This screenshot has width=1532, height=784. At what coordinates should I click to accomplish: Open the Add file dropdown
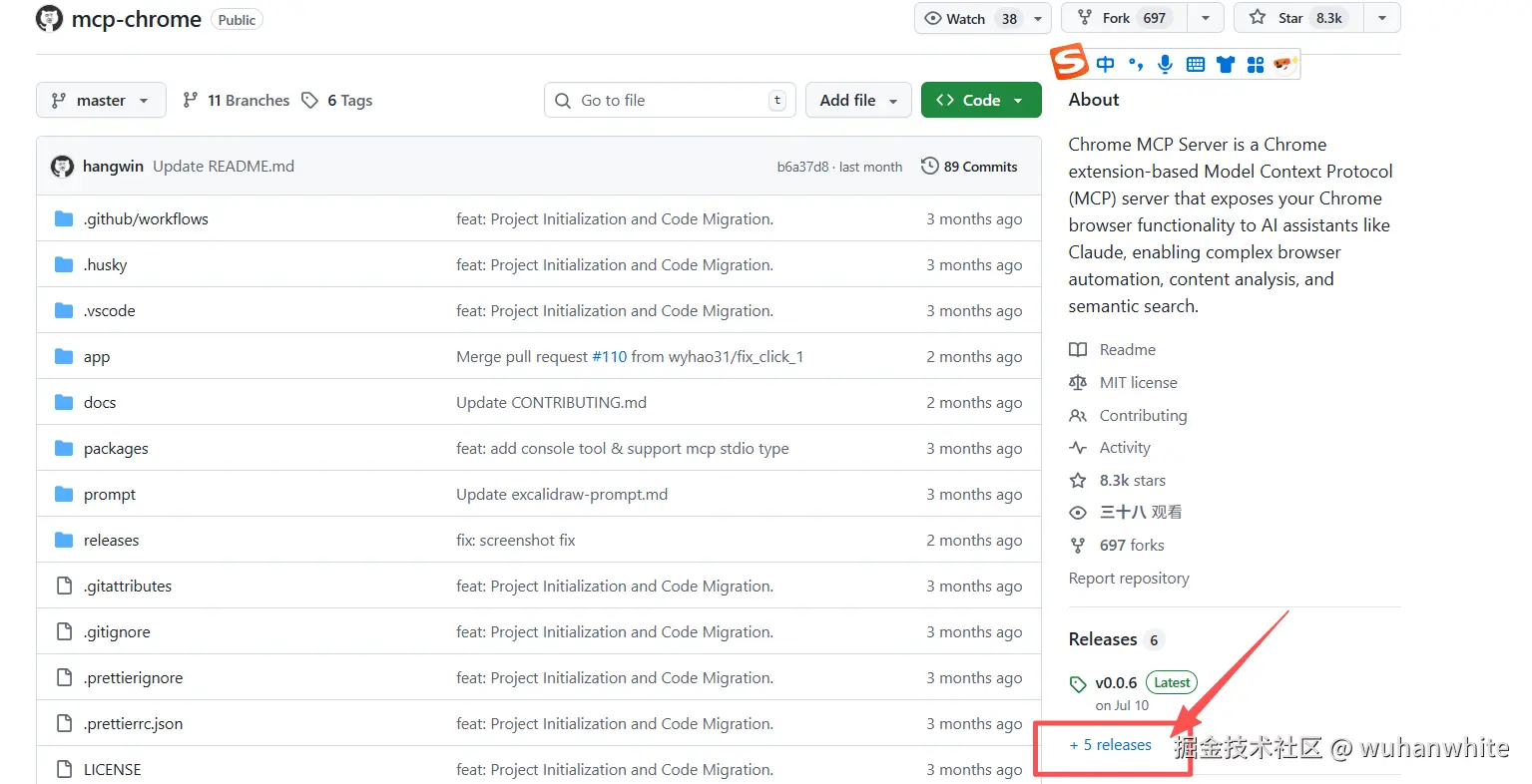(858, 100)
